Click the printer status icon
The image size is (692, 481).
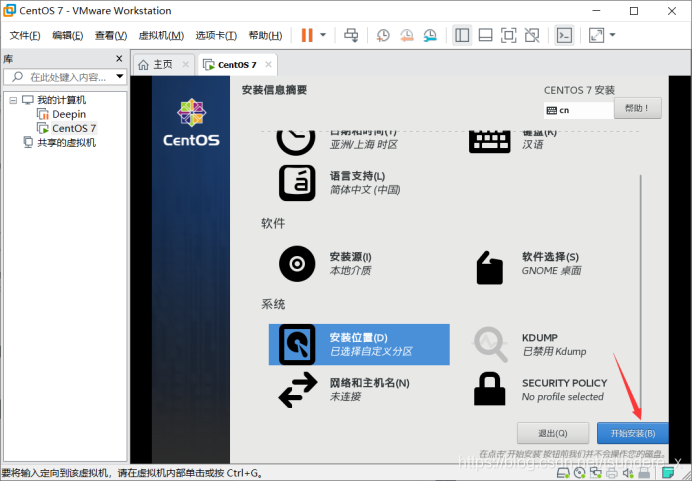coord(612,473)
